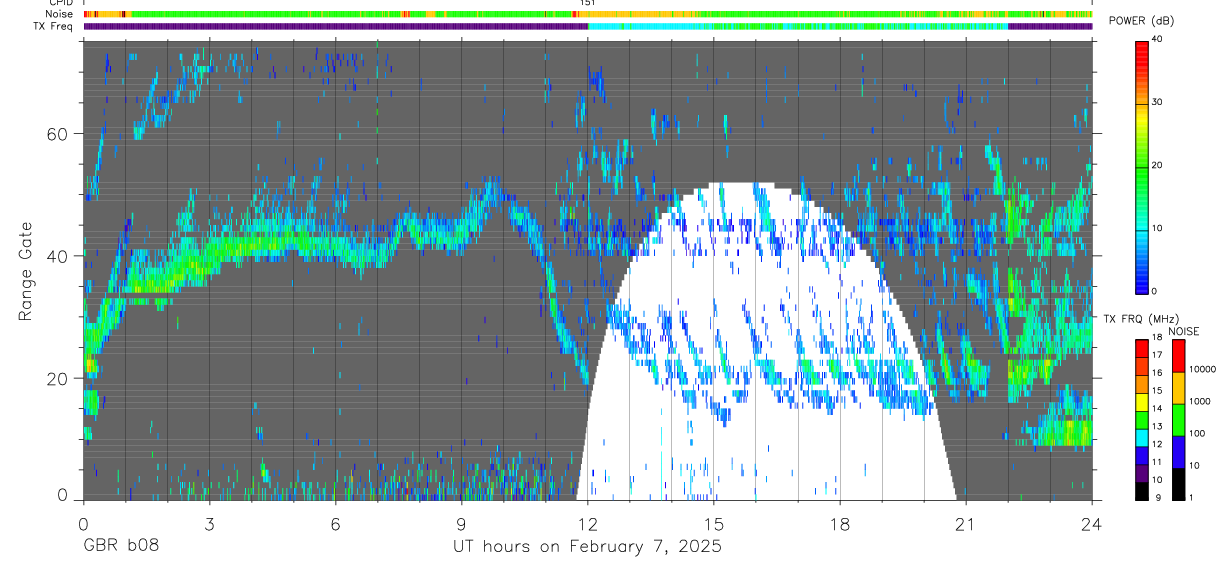Screen dimensions: 1228x567
Task: Click the '12' tick on UT hours axis
Action: 587,522
